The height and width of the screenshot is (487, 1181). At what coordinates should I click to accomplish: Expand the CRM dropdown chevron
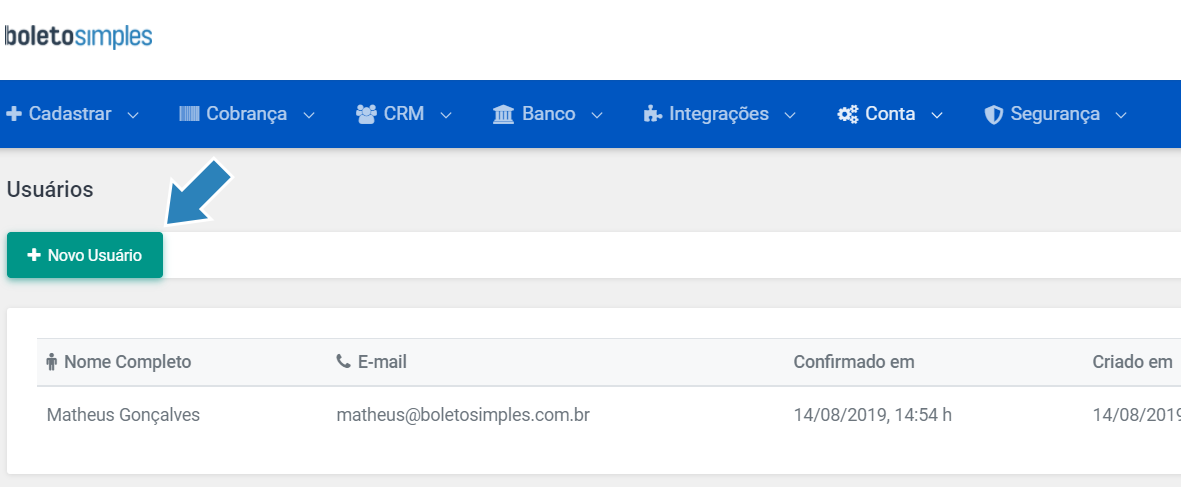446,115
